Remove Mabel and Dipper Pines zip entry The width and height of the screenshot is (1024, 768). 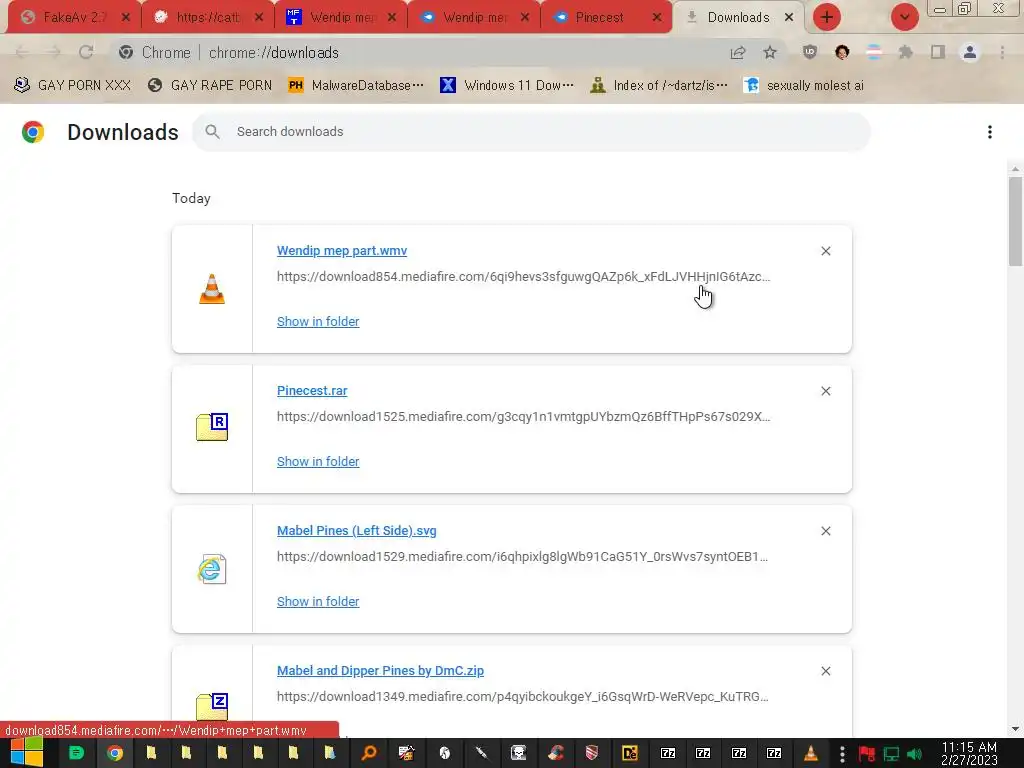click(825, 671)
